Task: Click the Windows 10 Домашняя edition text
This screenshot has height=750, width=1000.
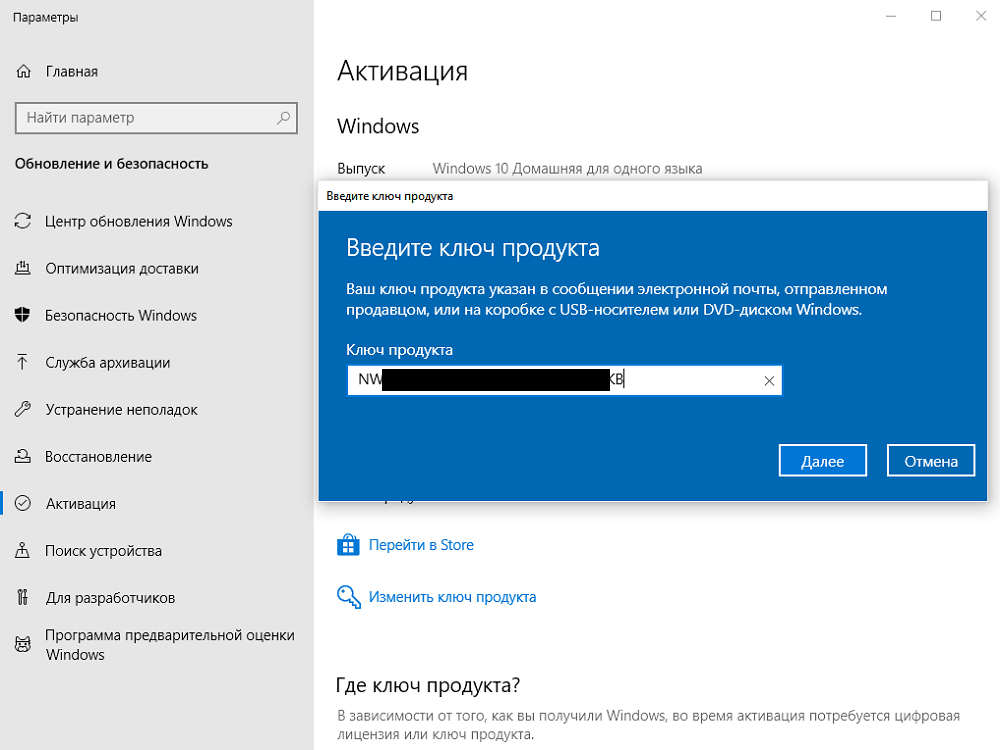Action: (x=567, y=169)
